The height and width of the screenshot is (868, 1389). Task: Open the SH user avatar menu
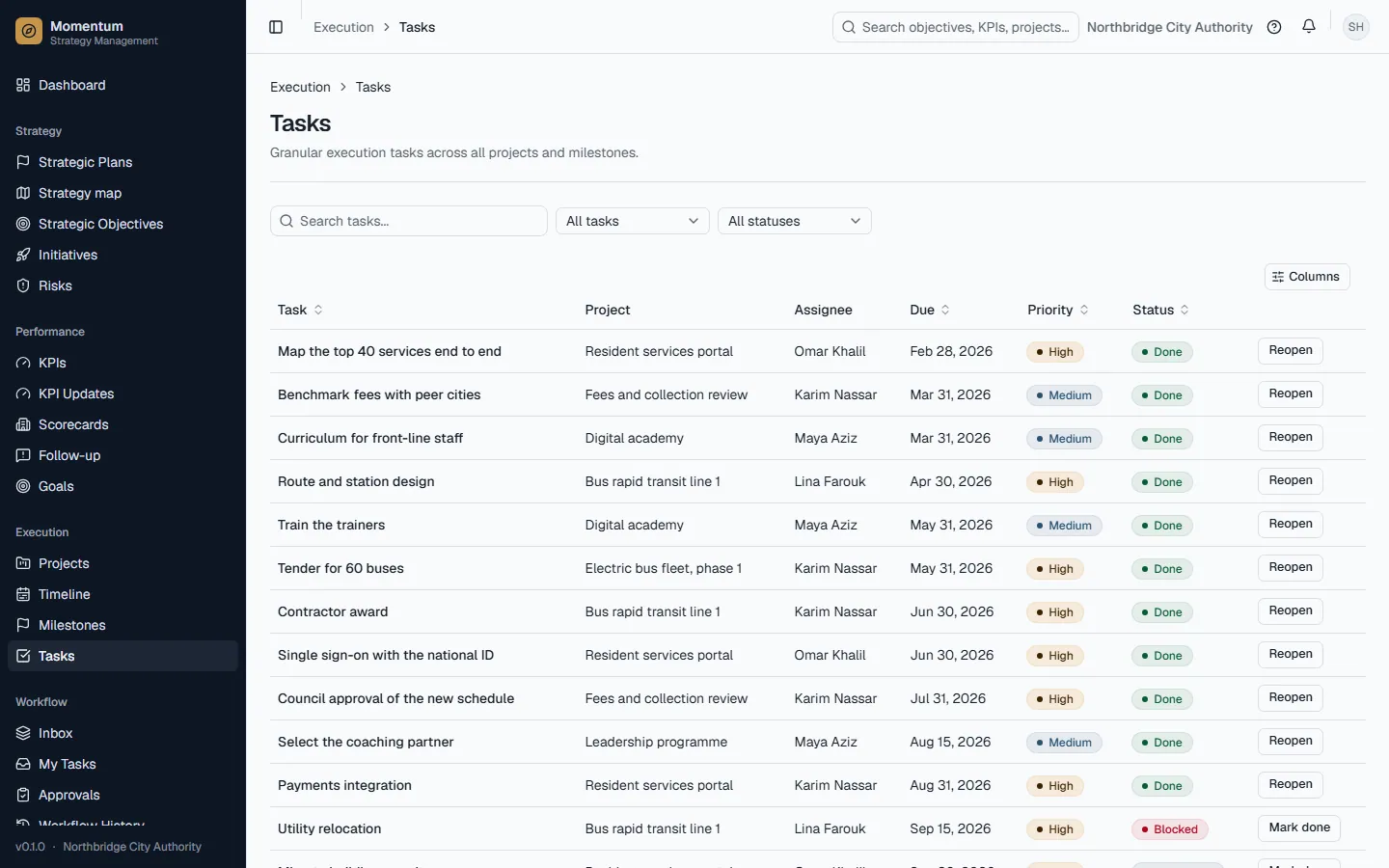(1356, 27)
